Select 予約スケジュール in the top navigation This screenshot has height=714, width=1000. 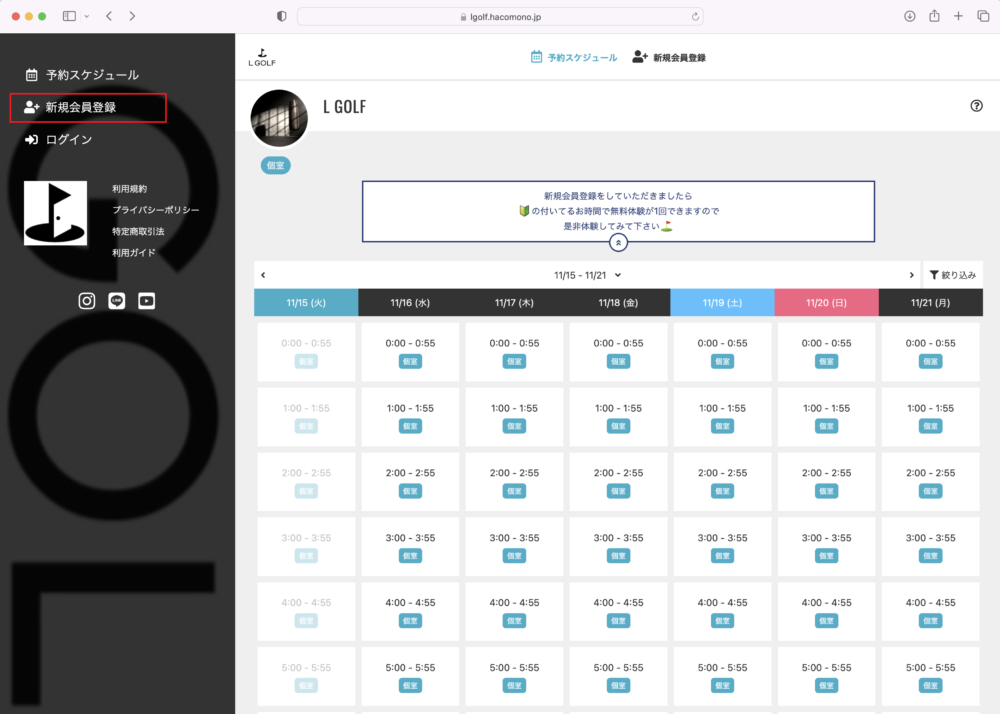pyautogui.click(x=574, y=58)
